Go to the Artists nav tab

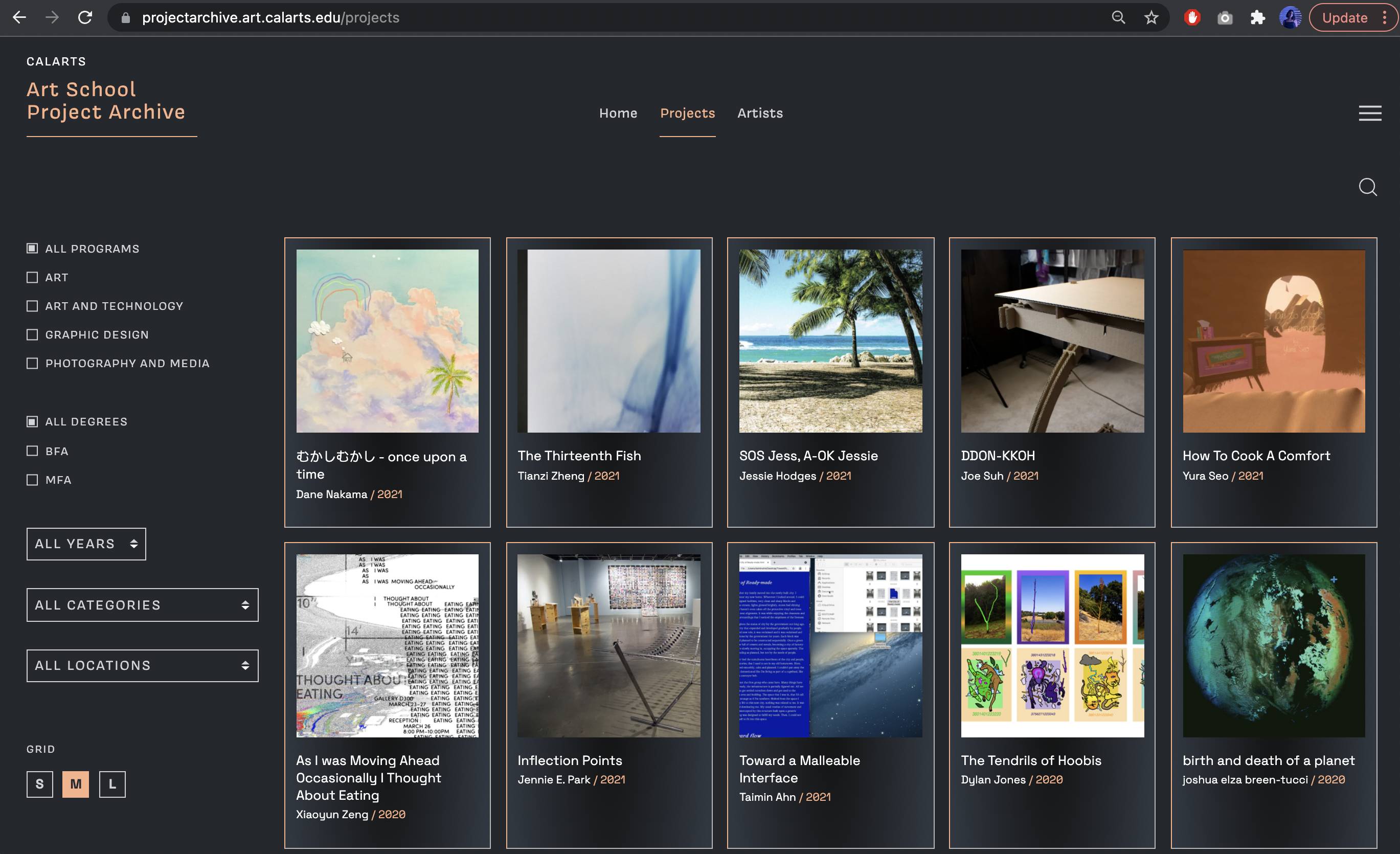[x=760, y=113]
